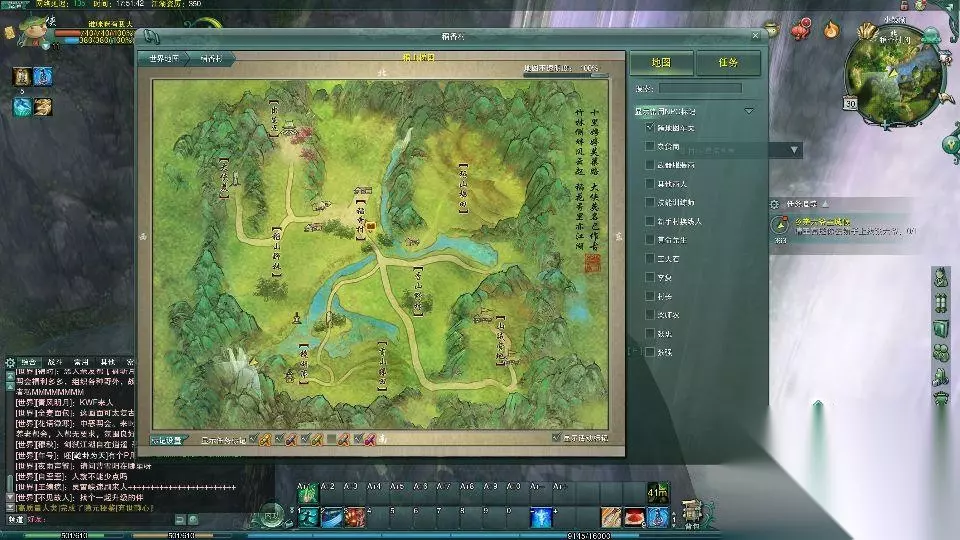Toggle the eighth NPC marker checkbox
This screenshot has width=960, height=540.
(650, 258)
